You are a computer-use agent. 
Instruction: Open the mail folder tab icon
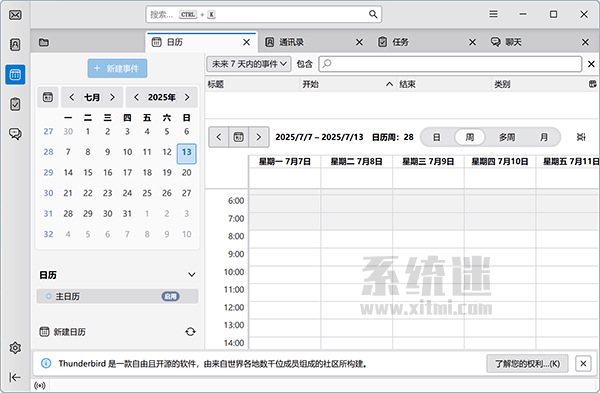(x=44, y=42)
